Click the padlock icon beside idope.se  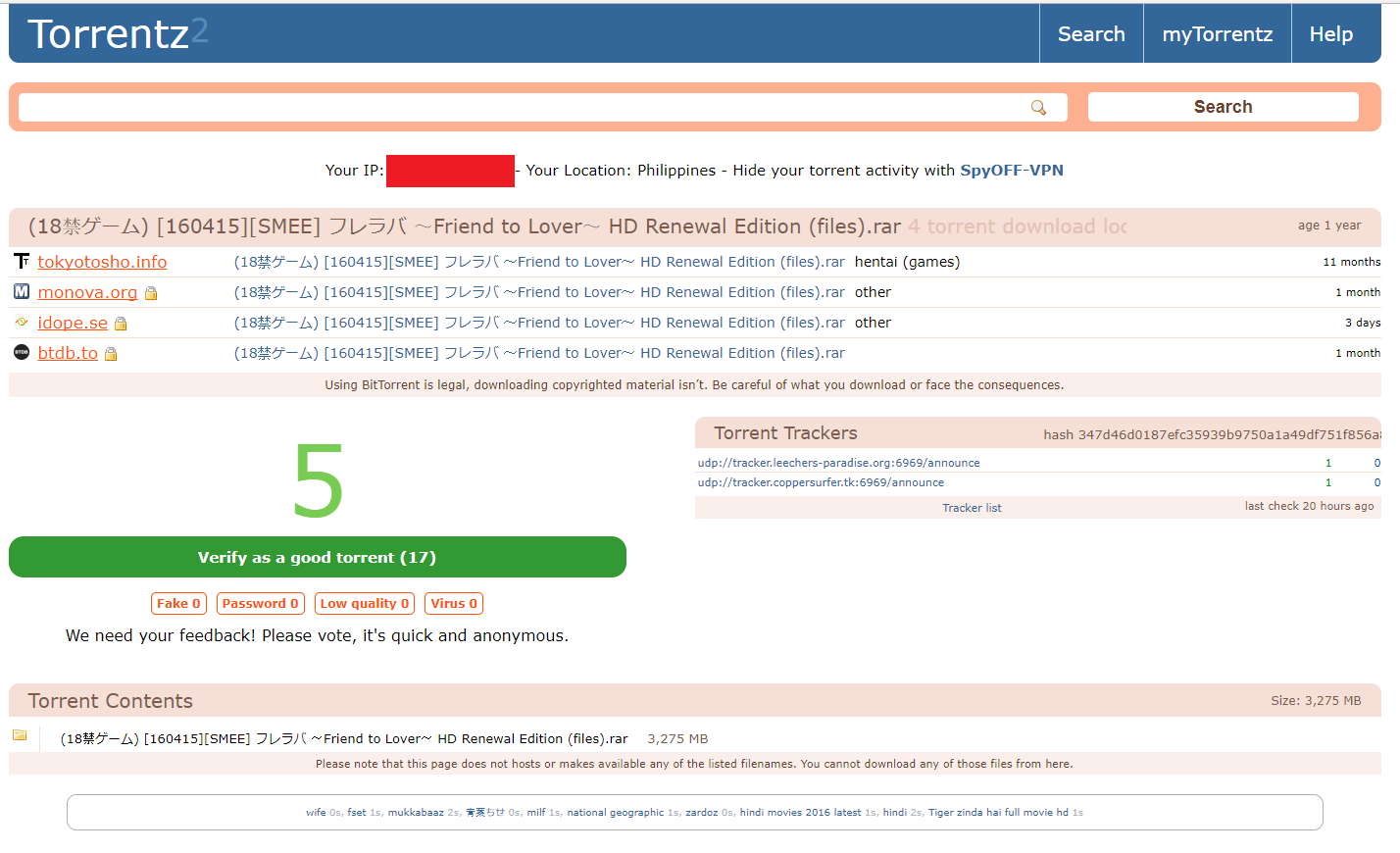pyautogui.click(x=121, y=324)
